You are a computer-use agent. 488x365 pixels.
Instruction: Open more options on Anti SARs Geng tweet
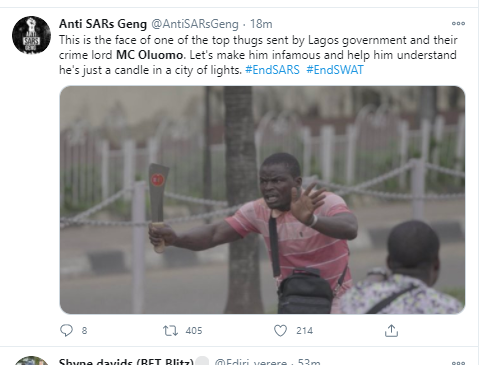(458, 23)
